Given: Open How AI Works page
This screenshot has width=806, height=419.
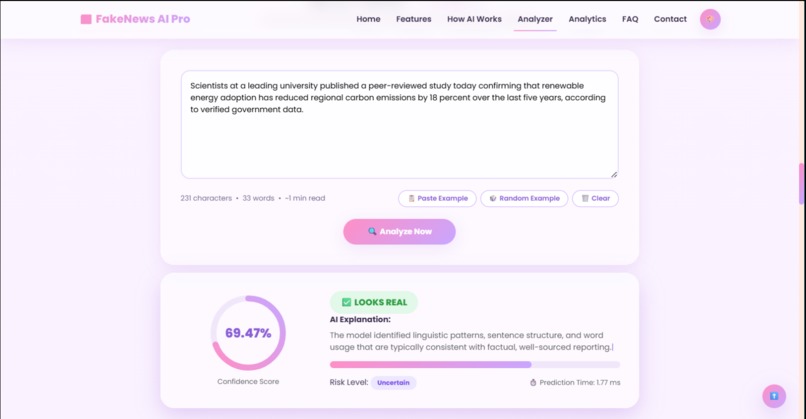Looking at the screenshot, I should 474,19.
